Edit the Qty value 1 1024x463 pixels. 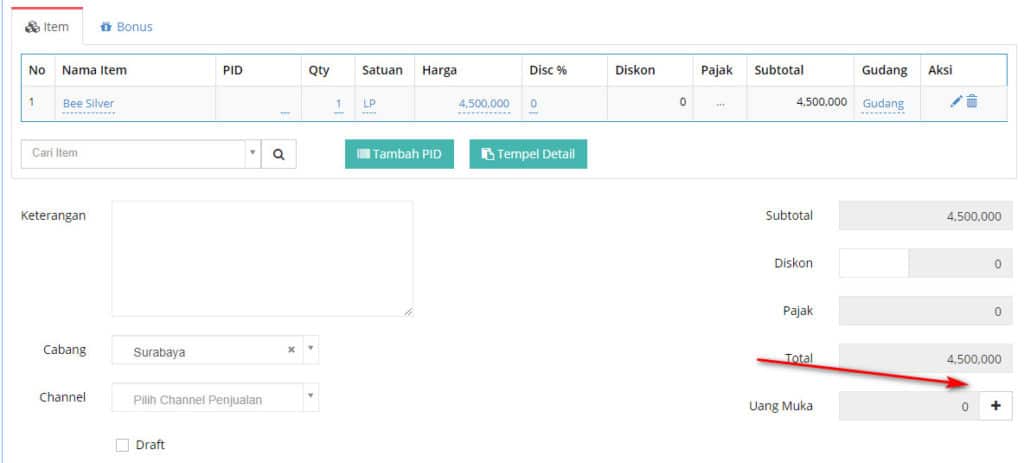pyautogui.click(x=338, y=104)
